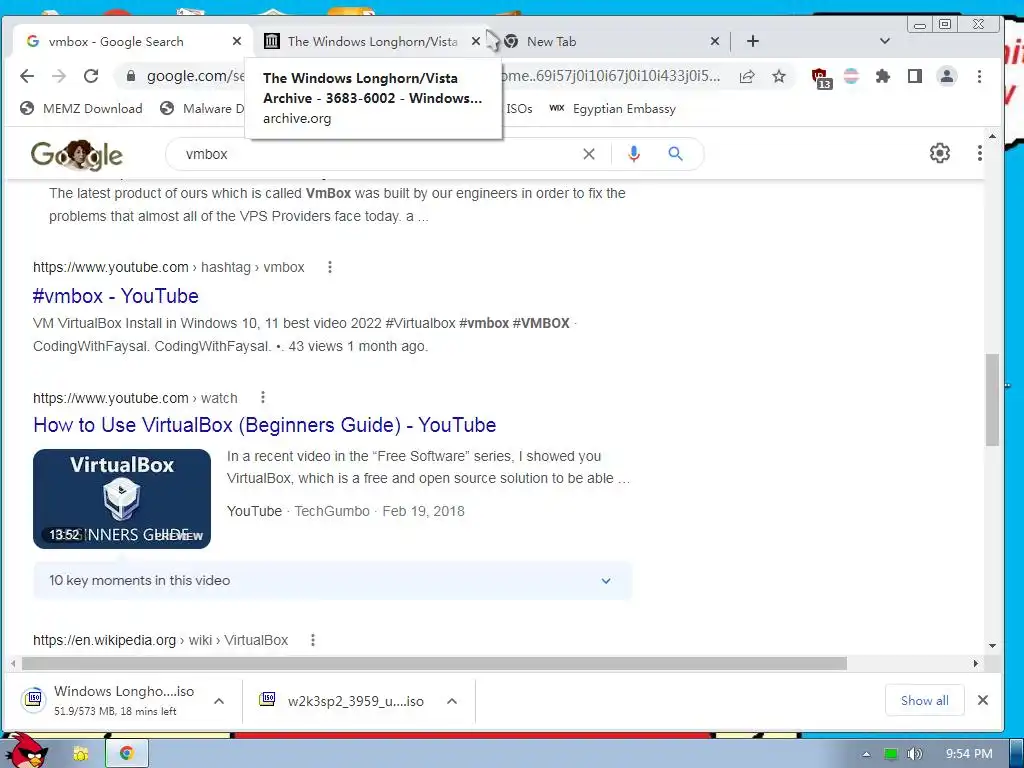Open How to Use VirtualBox Beginners Guide
The width and height of the screenshot is (1024, 768).
point(264,425)
